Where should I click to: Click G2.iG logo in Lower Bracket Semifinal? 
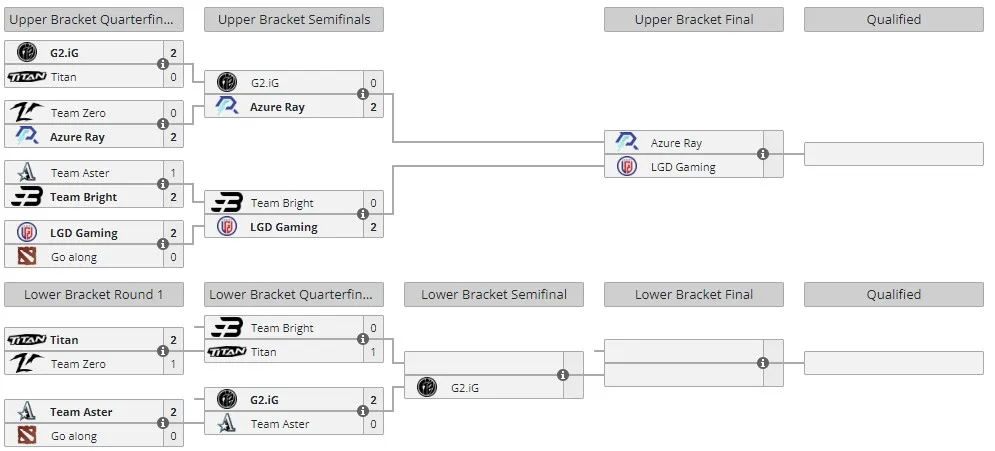coord(427,387)
